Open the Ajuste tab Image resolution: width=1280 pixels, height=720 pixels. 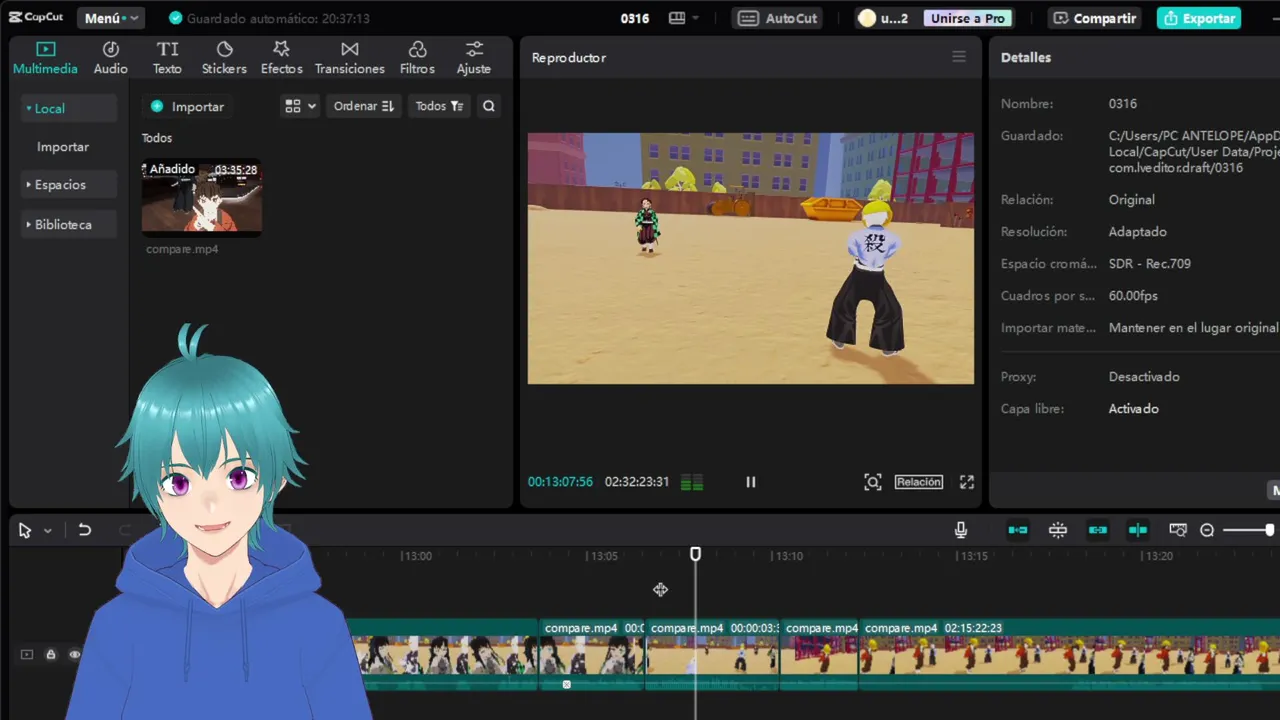coord(473,58)
